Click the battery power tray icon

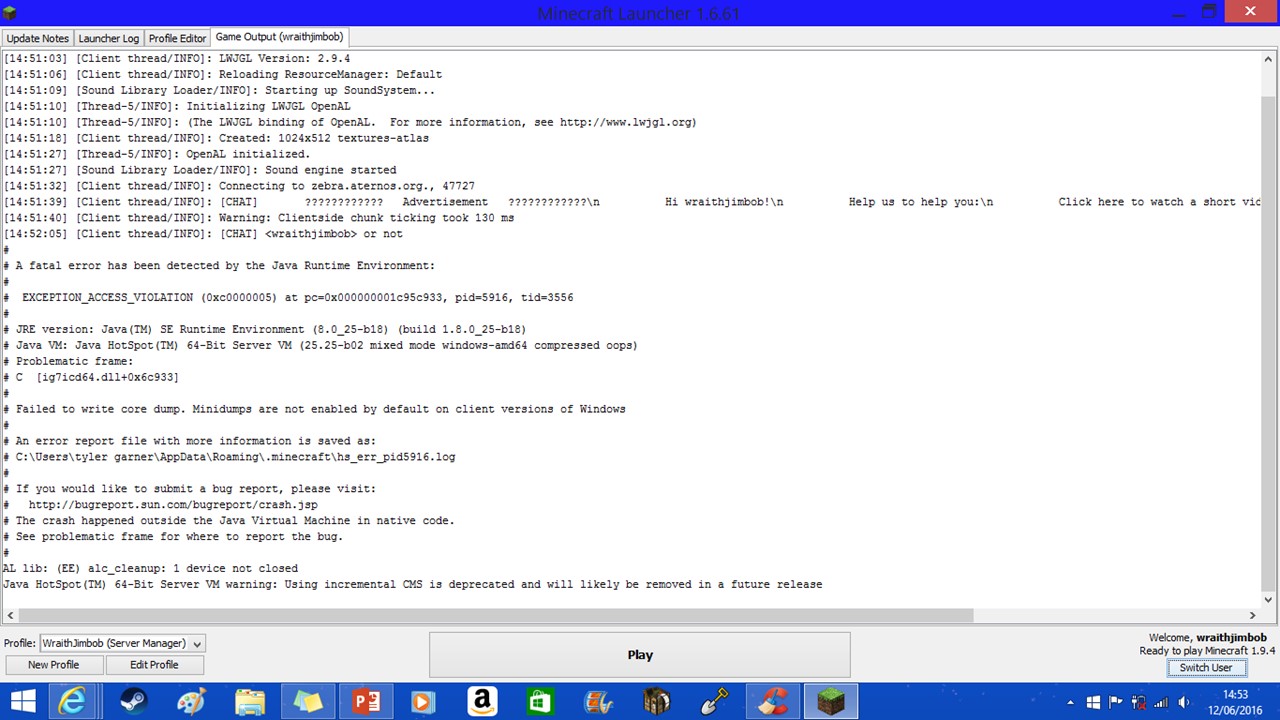point(1138,702)
